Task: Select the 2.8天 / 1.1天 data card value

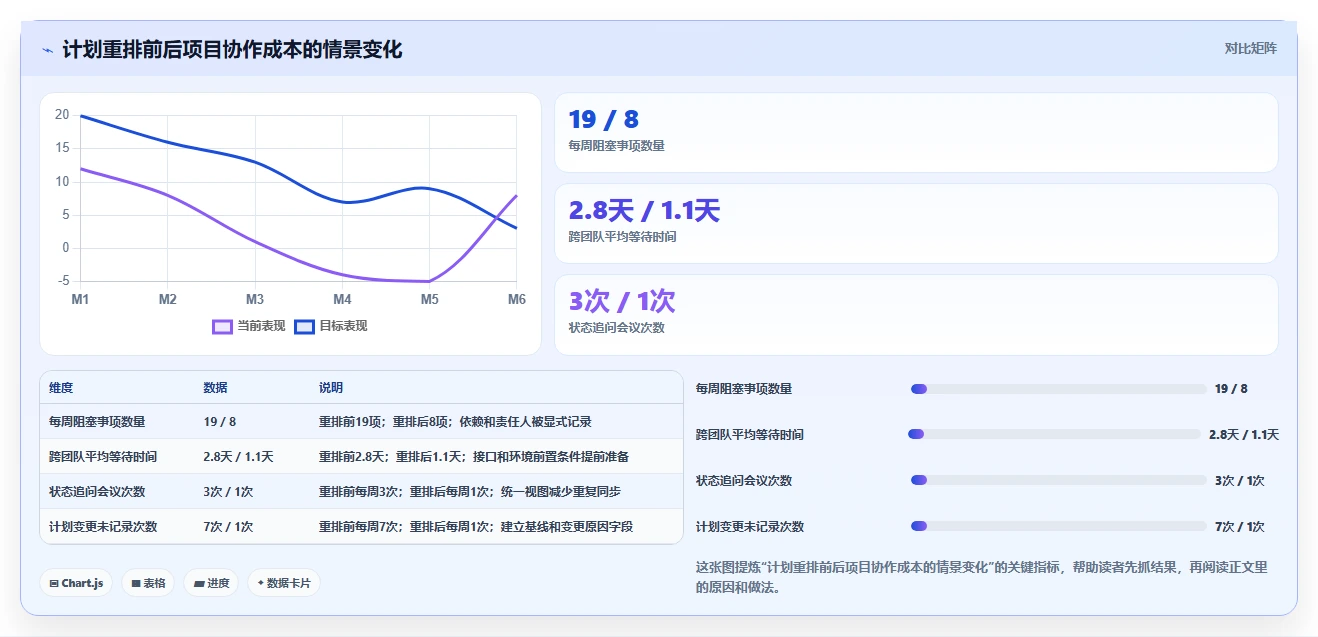Action: (644, 210)
